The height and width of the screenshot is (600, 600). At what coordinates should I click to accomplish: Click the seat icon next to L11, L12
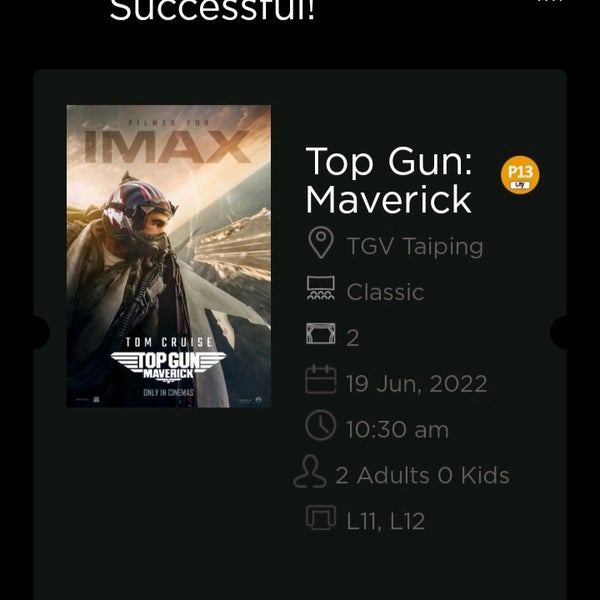pos(321,517)
